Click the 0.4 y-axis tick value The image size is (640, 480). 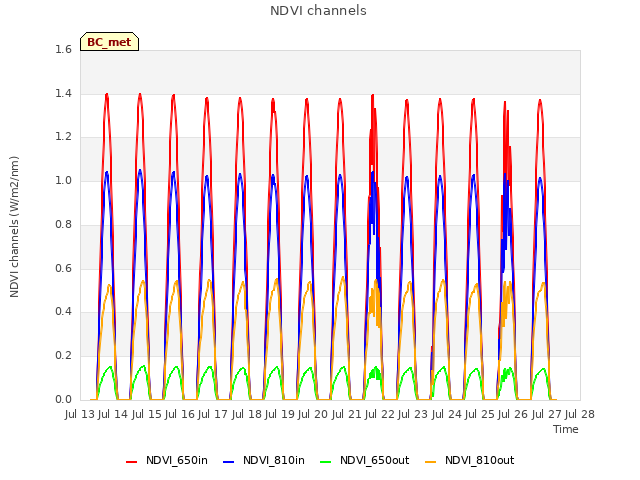point(63,312)
